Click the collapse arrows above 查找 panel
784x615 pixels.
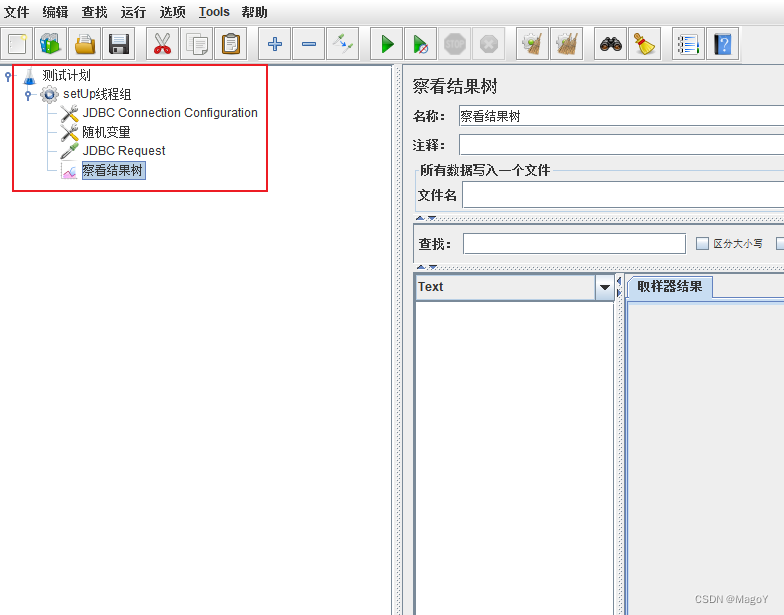[x=426, y=218]
